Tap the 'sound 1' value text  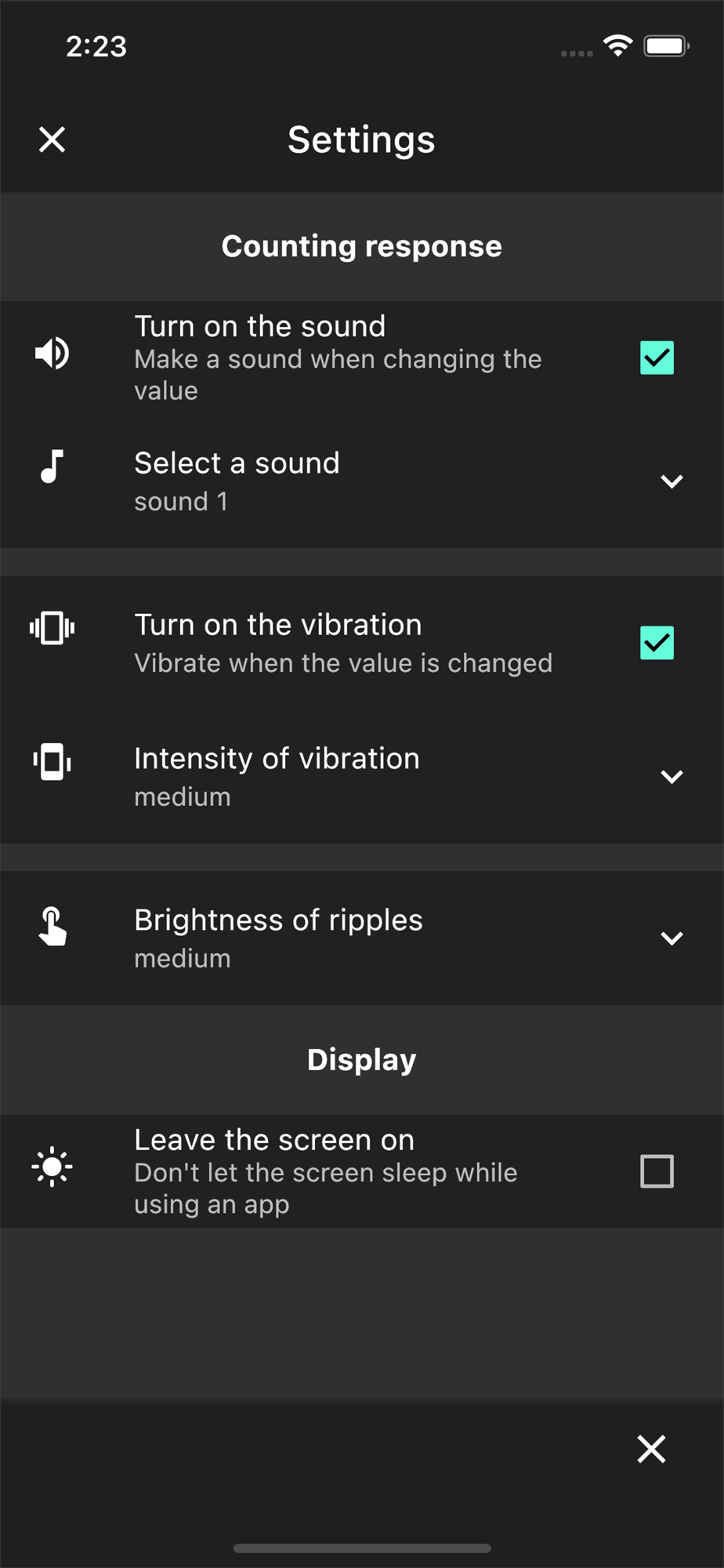181,502
